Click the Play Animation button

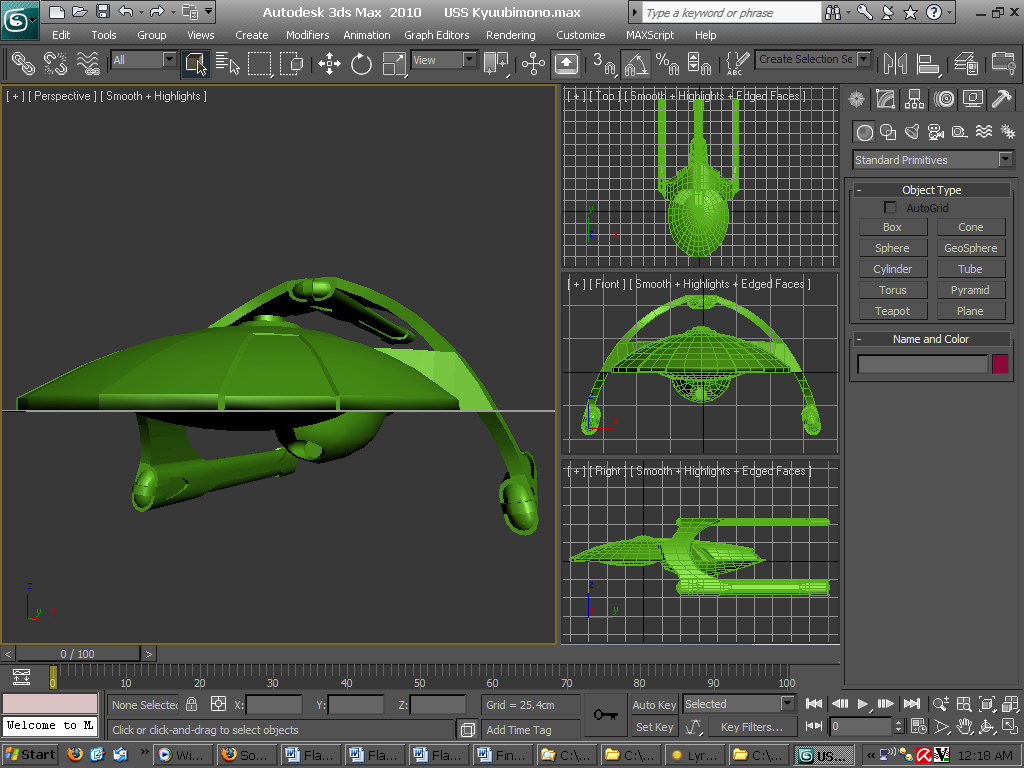(x=863, y=704)
